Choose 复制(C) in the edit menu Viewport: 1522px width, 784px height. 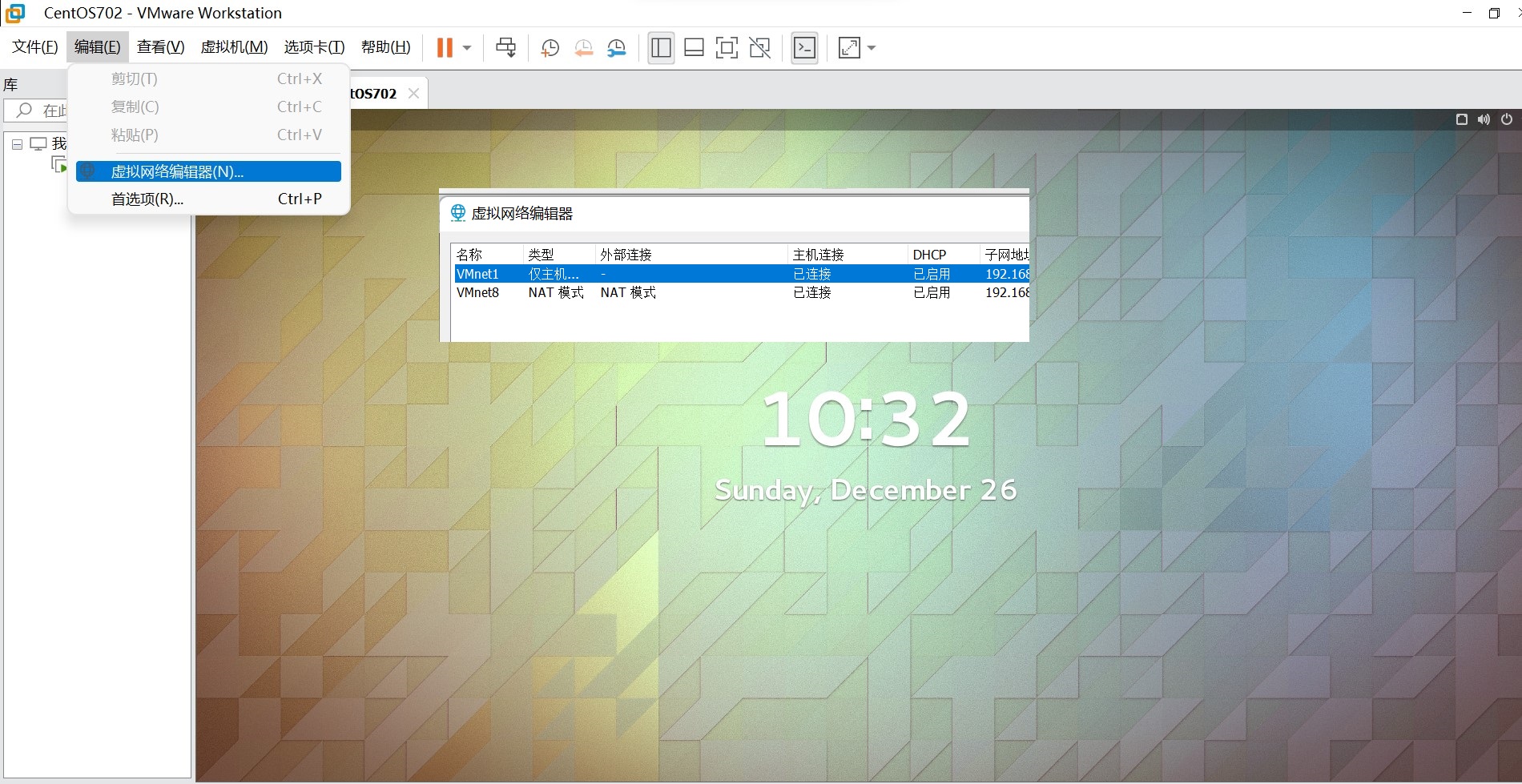tap(208, 107)
